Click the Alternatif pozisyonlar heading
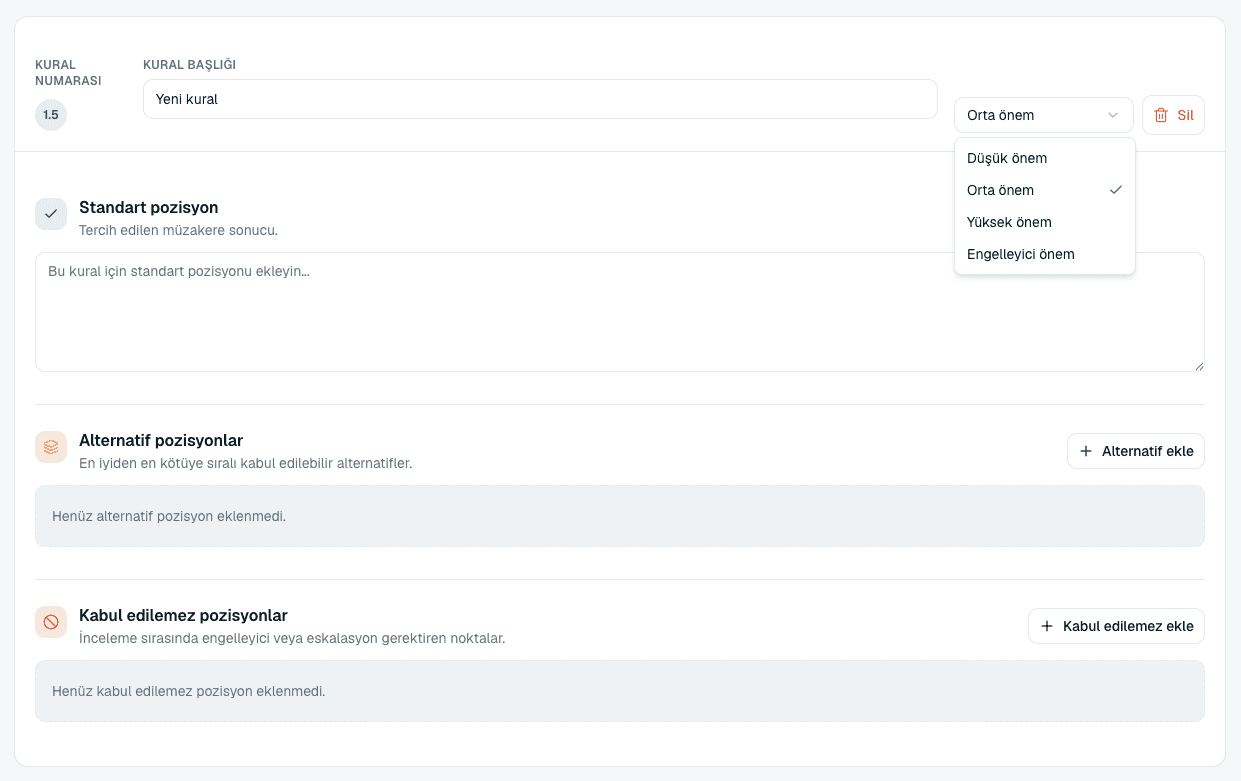Viewport: 1241px width, 781px height. click(x=161, y=440)
